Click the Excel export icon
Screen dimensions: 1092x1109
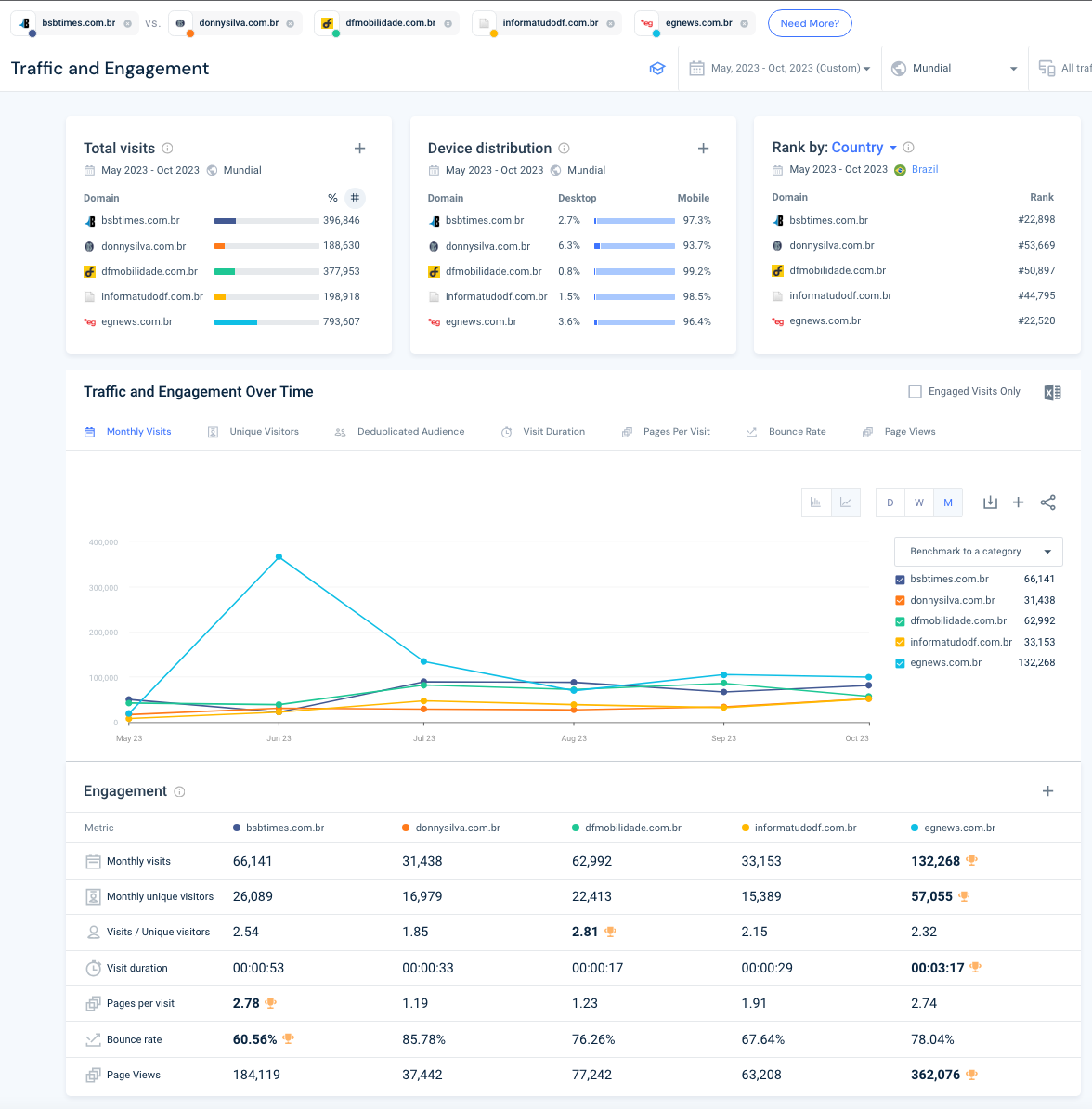(1052, 393)
